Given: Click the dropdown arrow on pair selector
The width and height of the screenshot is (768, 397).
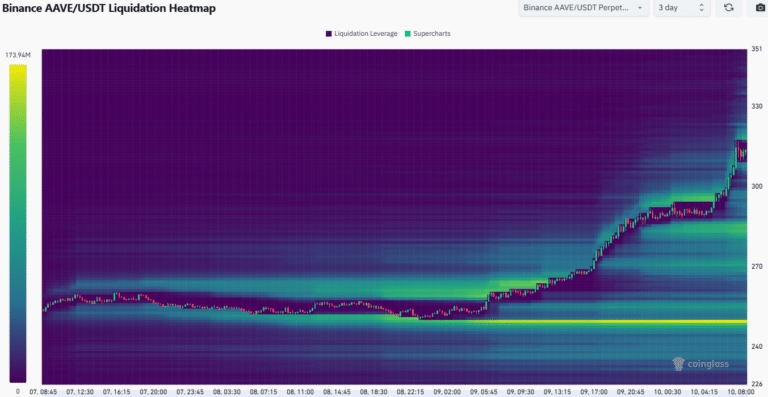Looking at the screenshot, I should coord(640,8).
